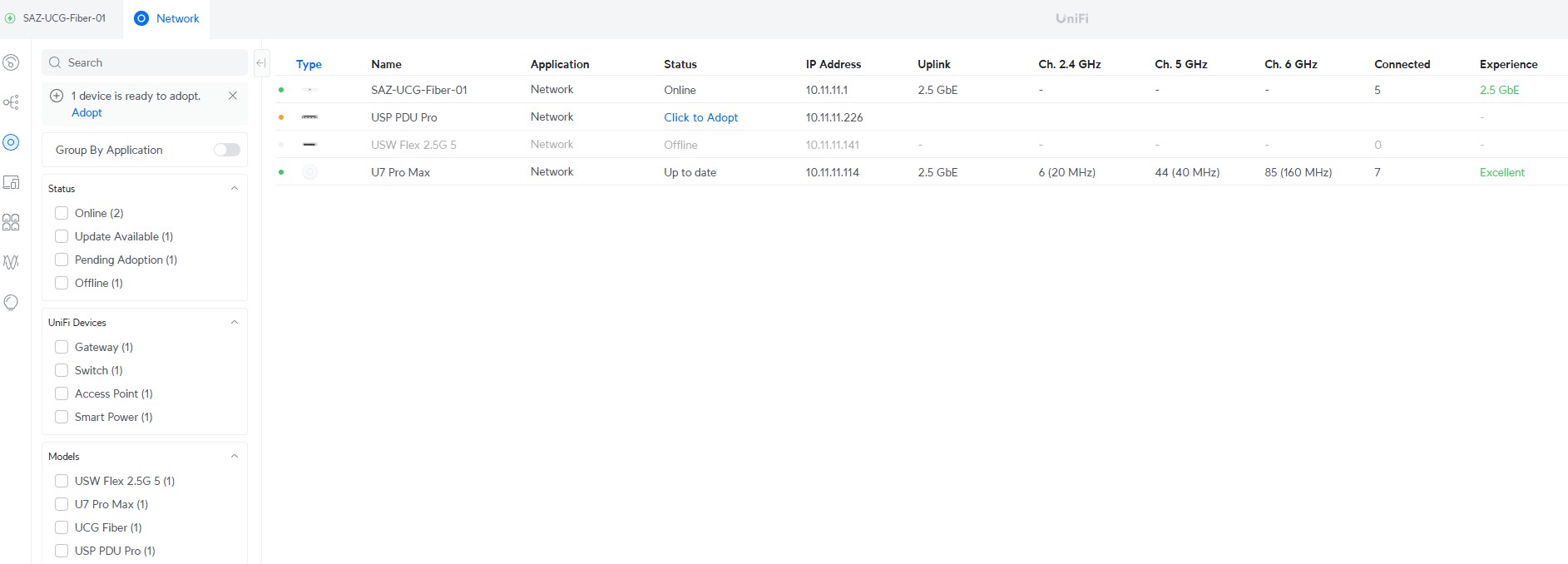
Task: Click the Adopt link in notification
Action: tap(87, 112)
